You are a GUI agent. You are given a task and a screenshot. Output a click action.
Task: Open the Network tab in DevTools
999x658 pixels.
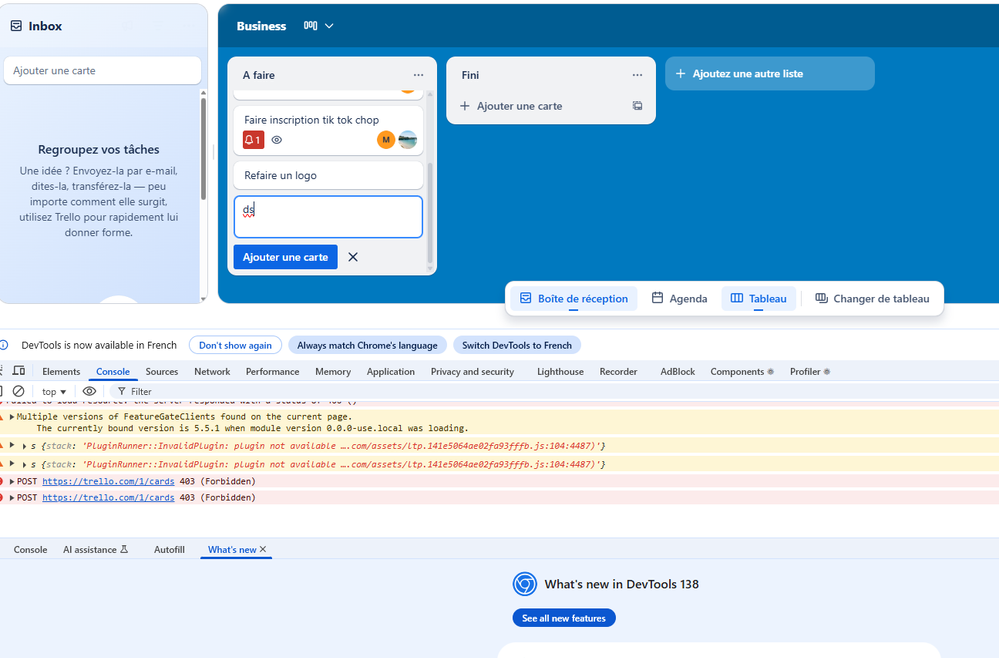point(212,371)
